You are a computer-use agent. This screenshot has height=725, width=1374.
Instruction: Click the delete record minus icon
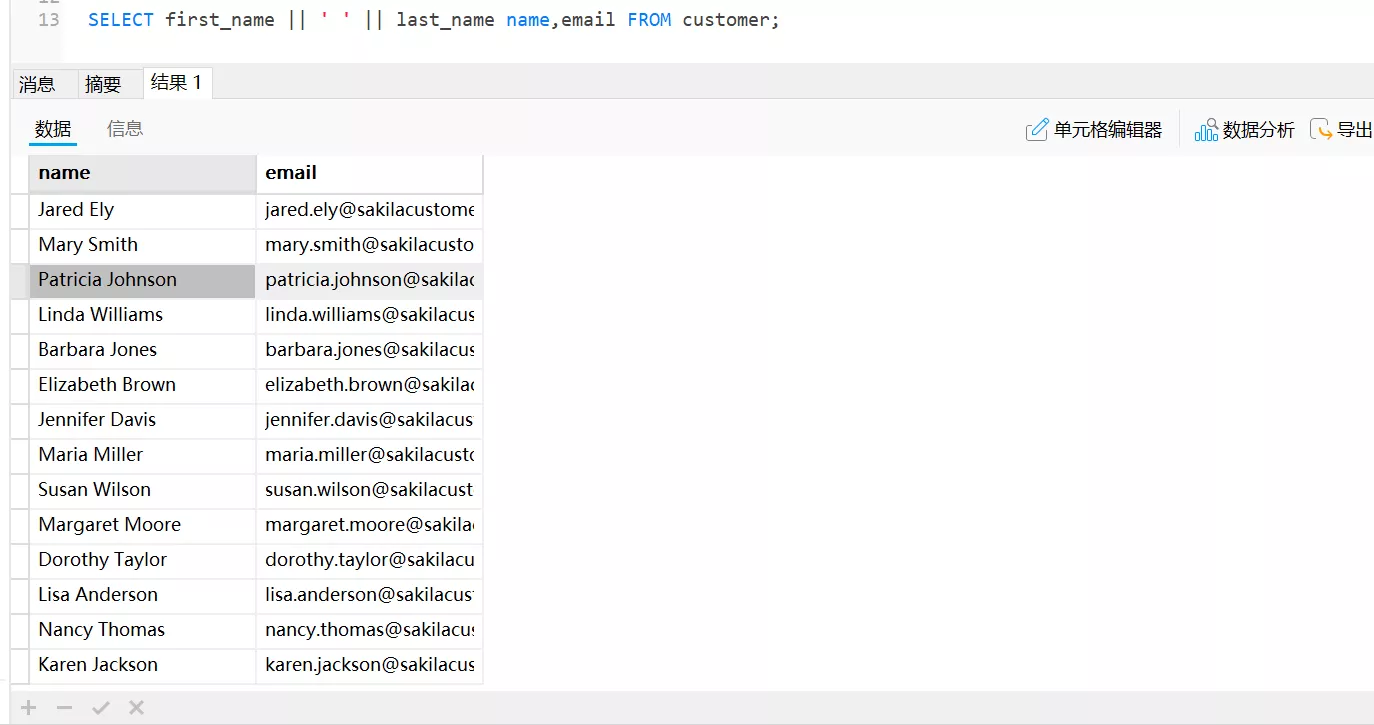pyautogui.click(x=65, y=708)
